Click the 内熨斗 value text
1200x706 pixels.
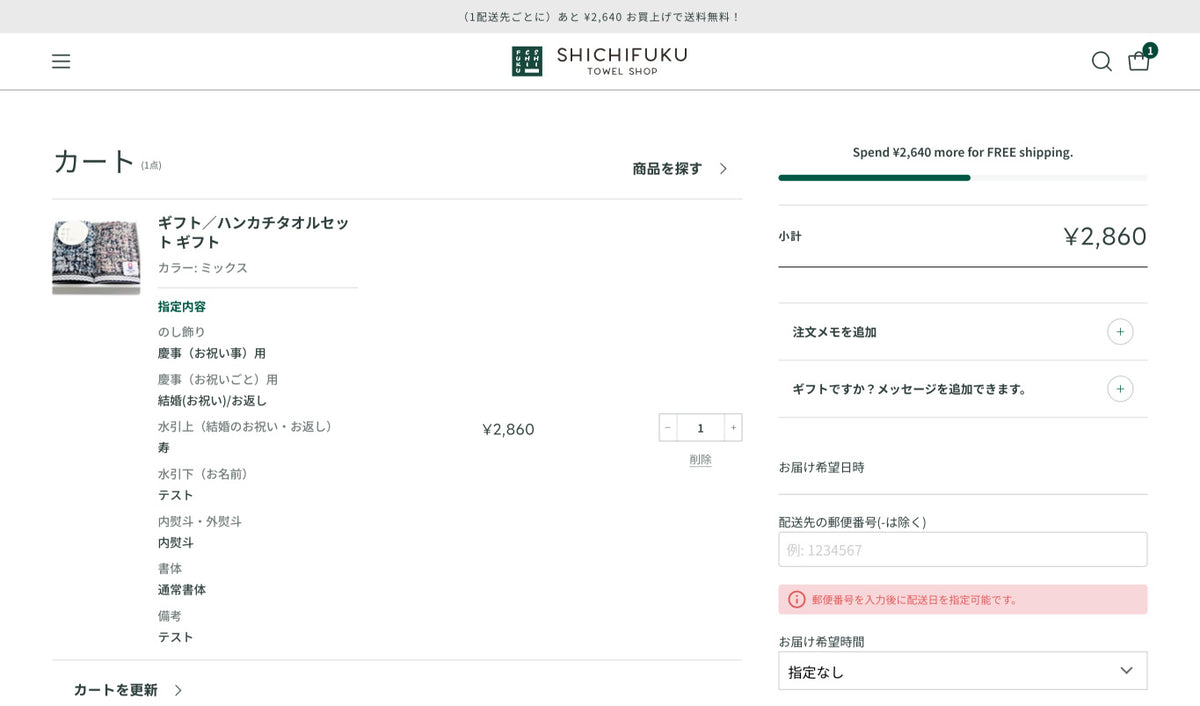[176, 543]
